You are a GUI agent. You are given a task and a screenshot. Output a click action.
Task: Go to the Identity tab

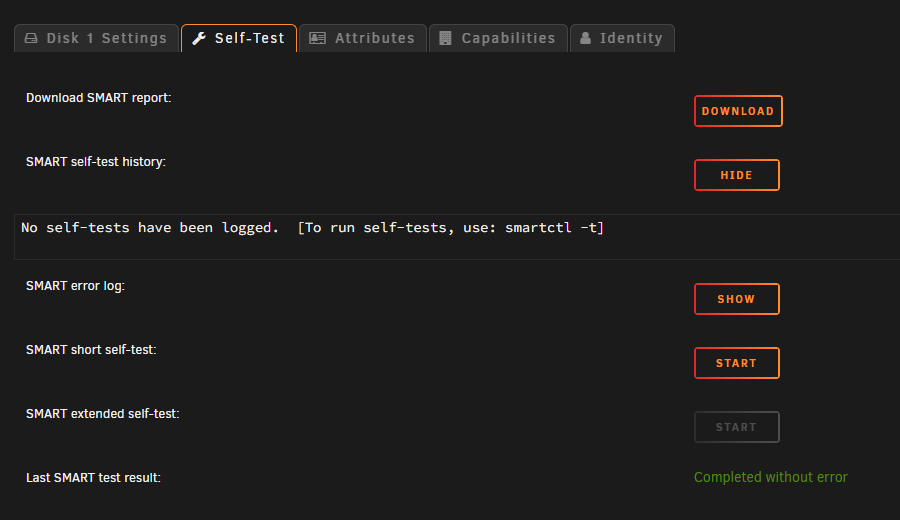(622, 38)
